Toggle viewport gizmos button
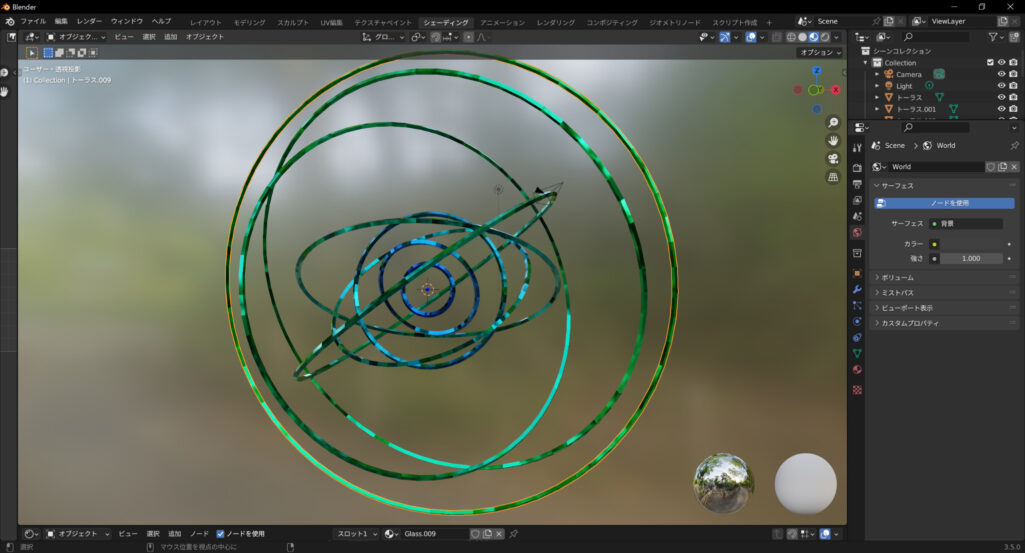The height and width of the screenshot is (553, 1025). coord(724,37)
